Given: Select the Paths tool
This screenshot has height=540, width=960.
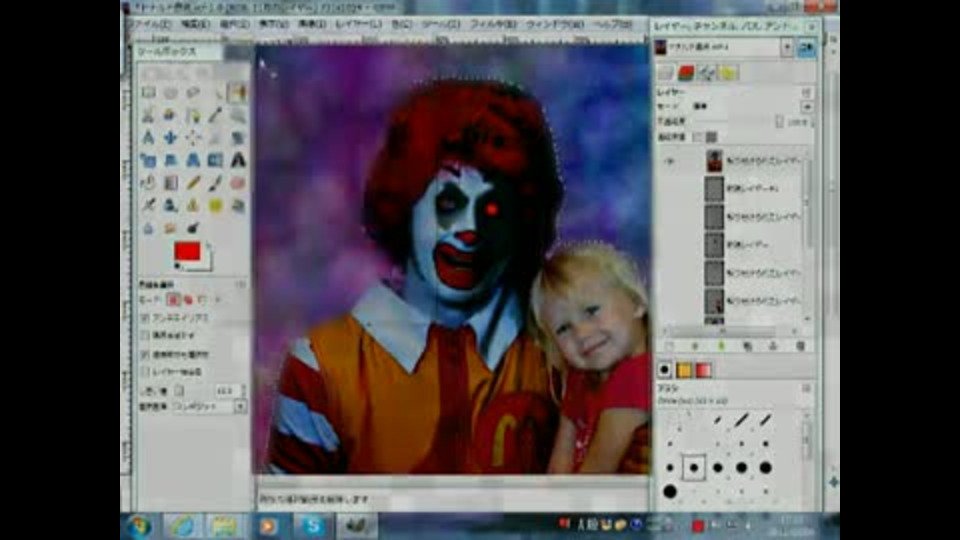Looking at the screenshot, I should pos(193,115).
